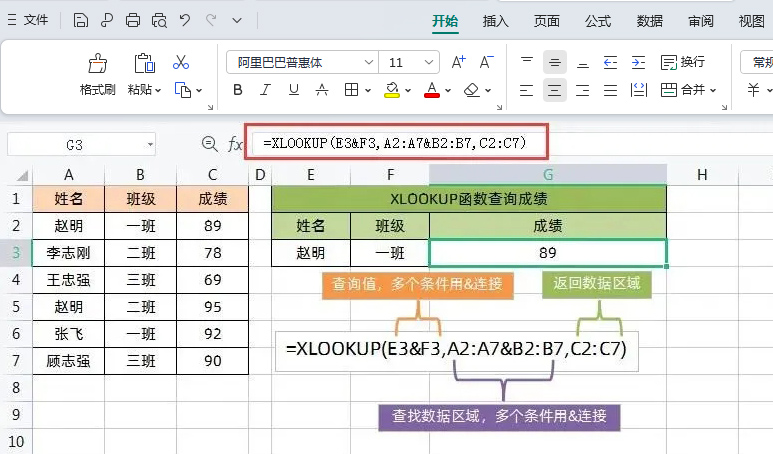Decrease font size with A- icon
The height and width of the screenshot is (454, 773).
(486, 62)
